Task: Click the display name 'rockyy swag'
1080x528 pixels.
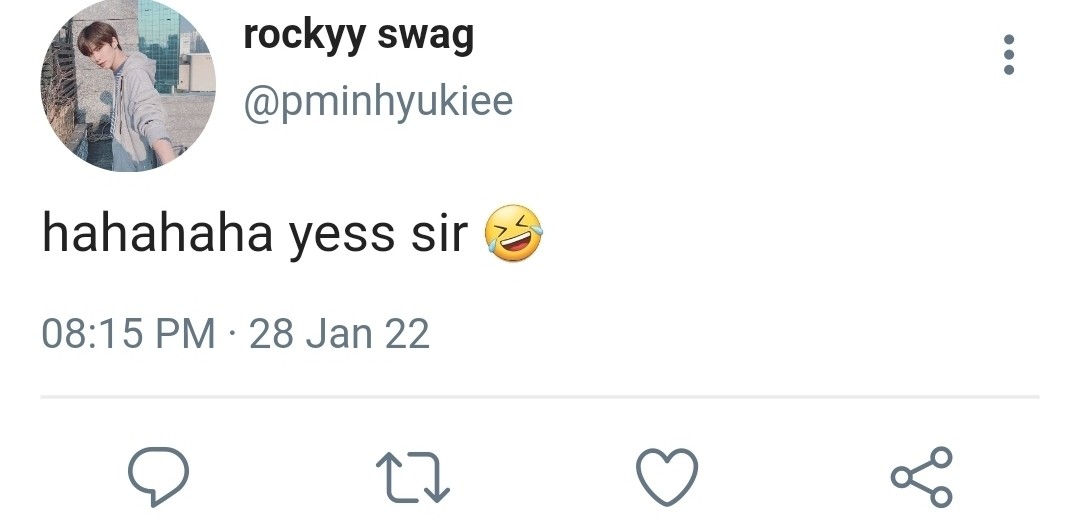Action: pyautogui.click(x=358, y=36)
